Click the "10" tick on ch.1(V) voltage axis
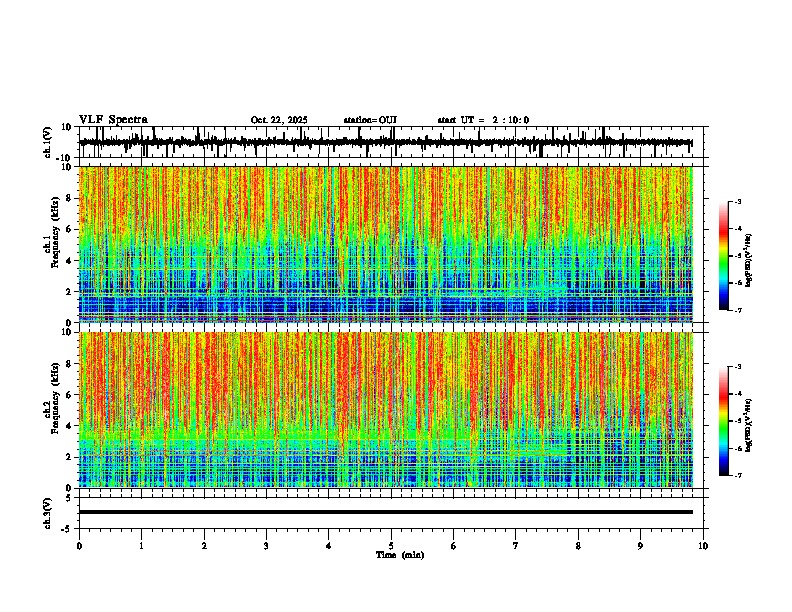Viewport: 792px width, 612px height. click(x=67, y=127)
